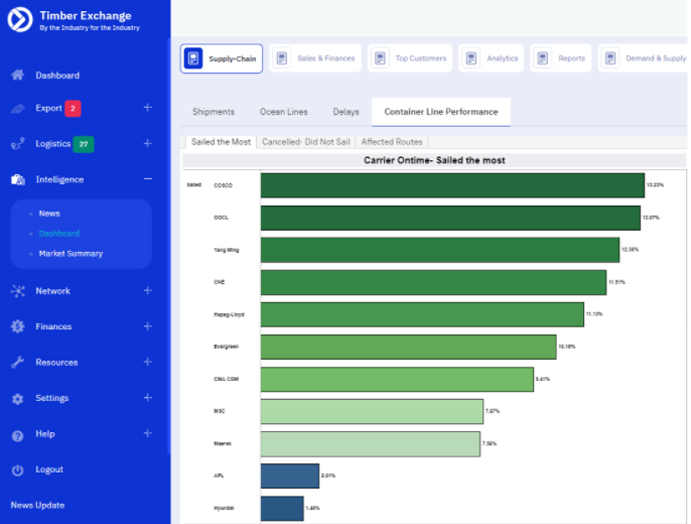
Task: Expand the Resources menu with plus
Action: click(x=148, y=362)
